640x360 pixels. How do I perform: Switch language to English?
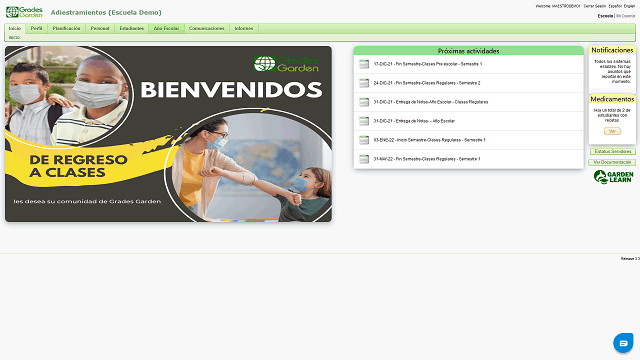click(x=629, y=6)
